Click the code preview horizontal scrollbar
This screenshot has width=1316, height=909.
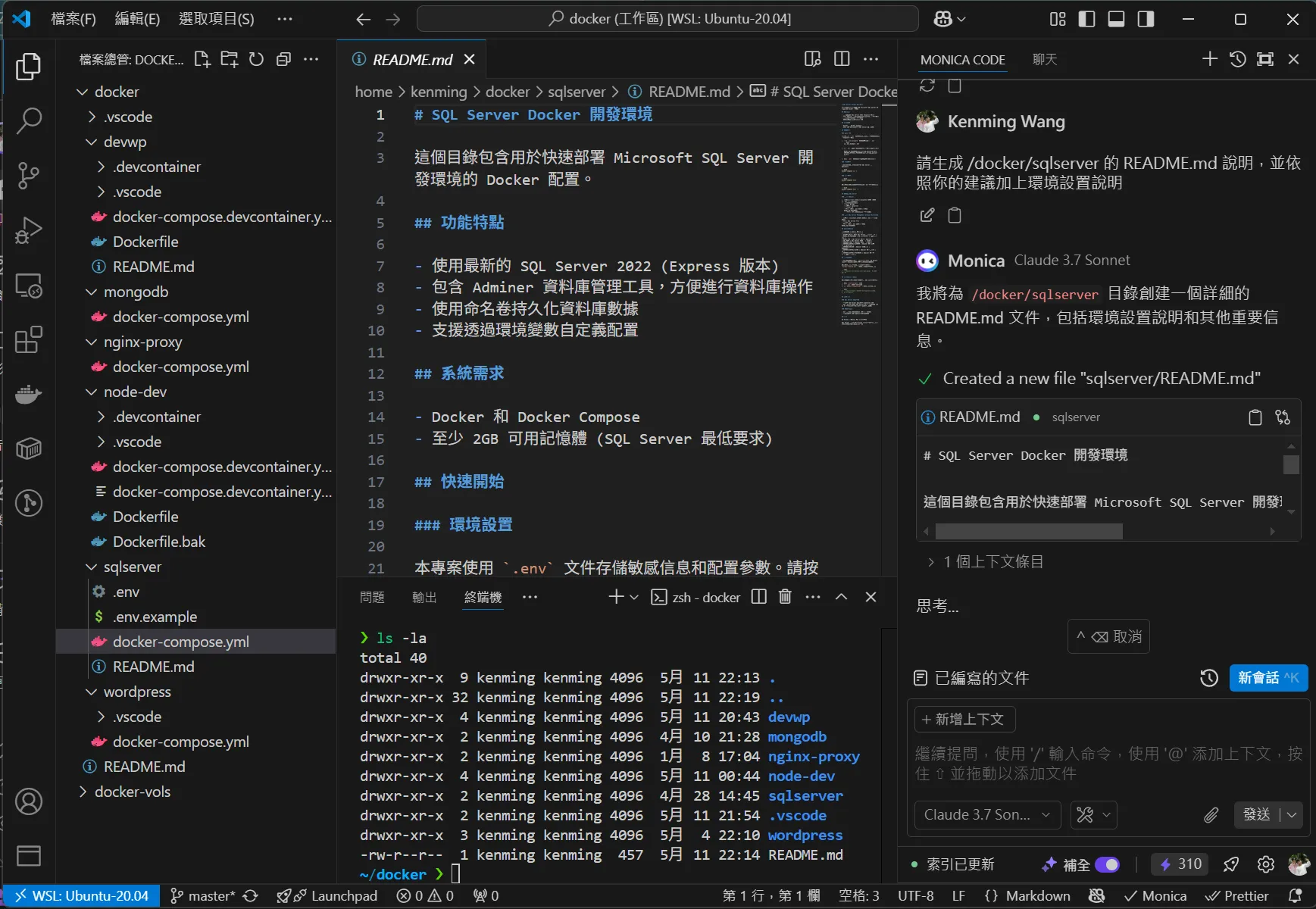point(1029,532)
